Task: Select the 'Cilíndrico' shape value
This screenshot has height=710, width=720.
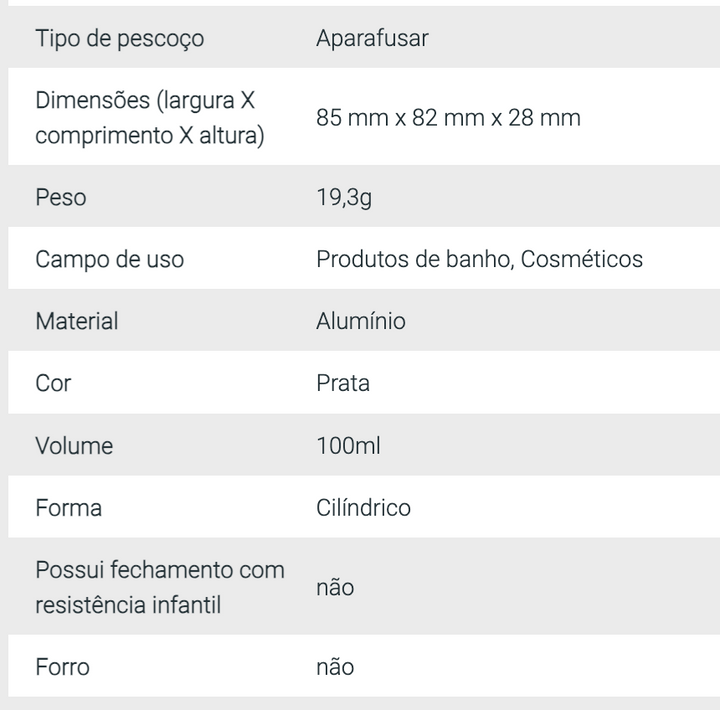Action: 363,507
